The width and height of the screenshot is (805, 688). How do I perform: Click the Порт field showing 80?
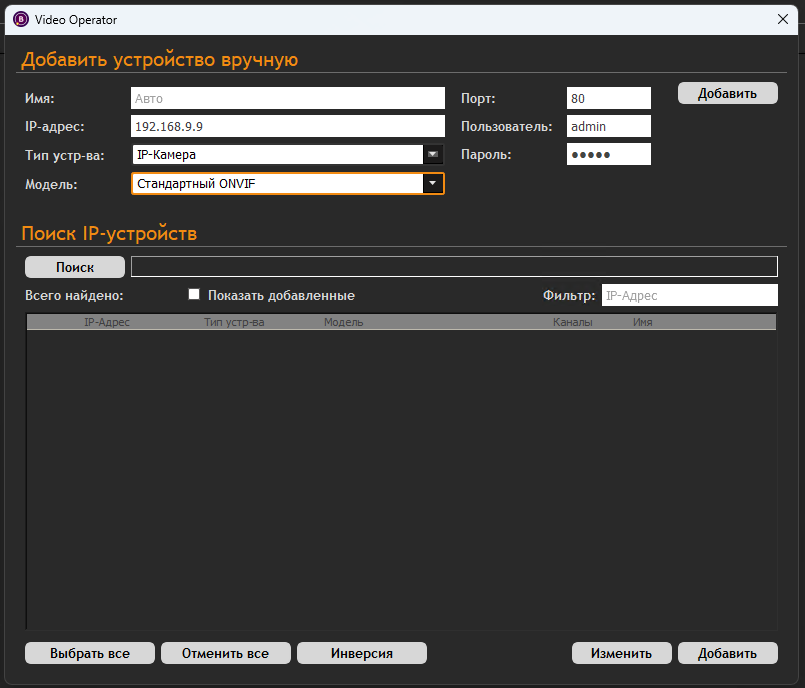tap(608, 98)
